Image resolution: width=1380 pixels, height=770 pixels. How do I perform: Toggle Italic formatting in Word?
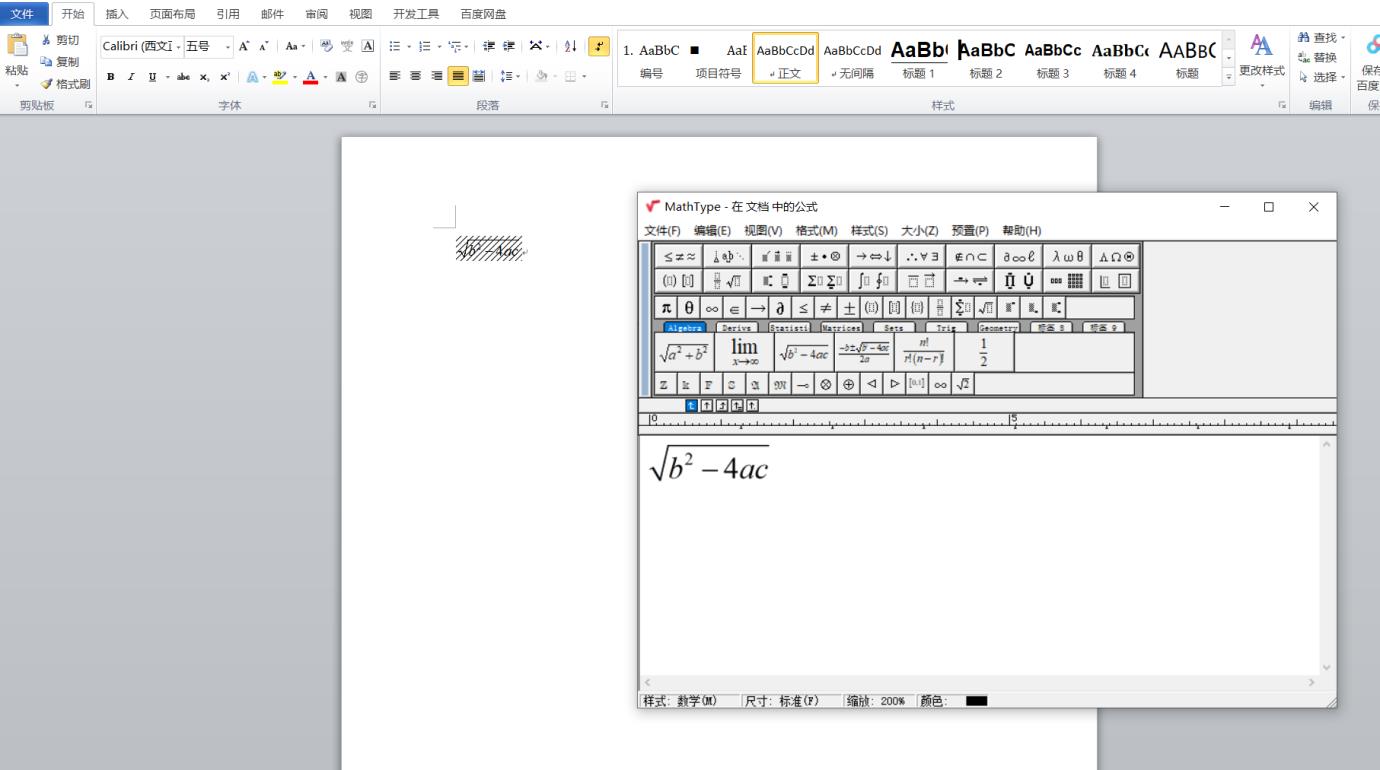tap(131, 77)
